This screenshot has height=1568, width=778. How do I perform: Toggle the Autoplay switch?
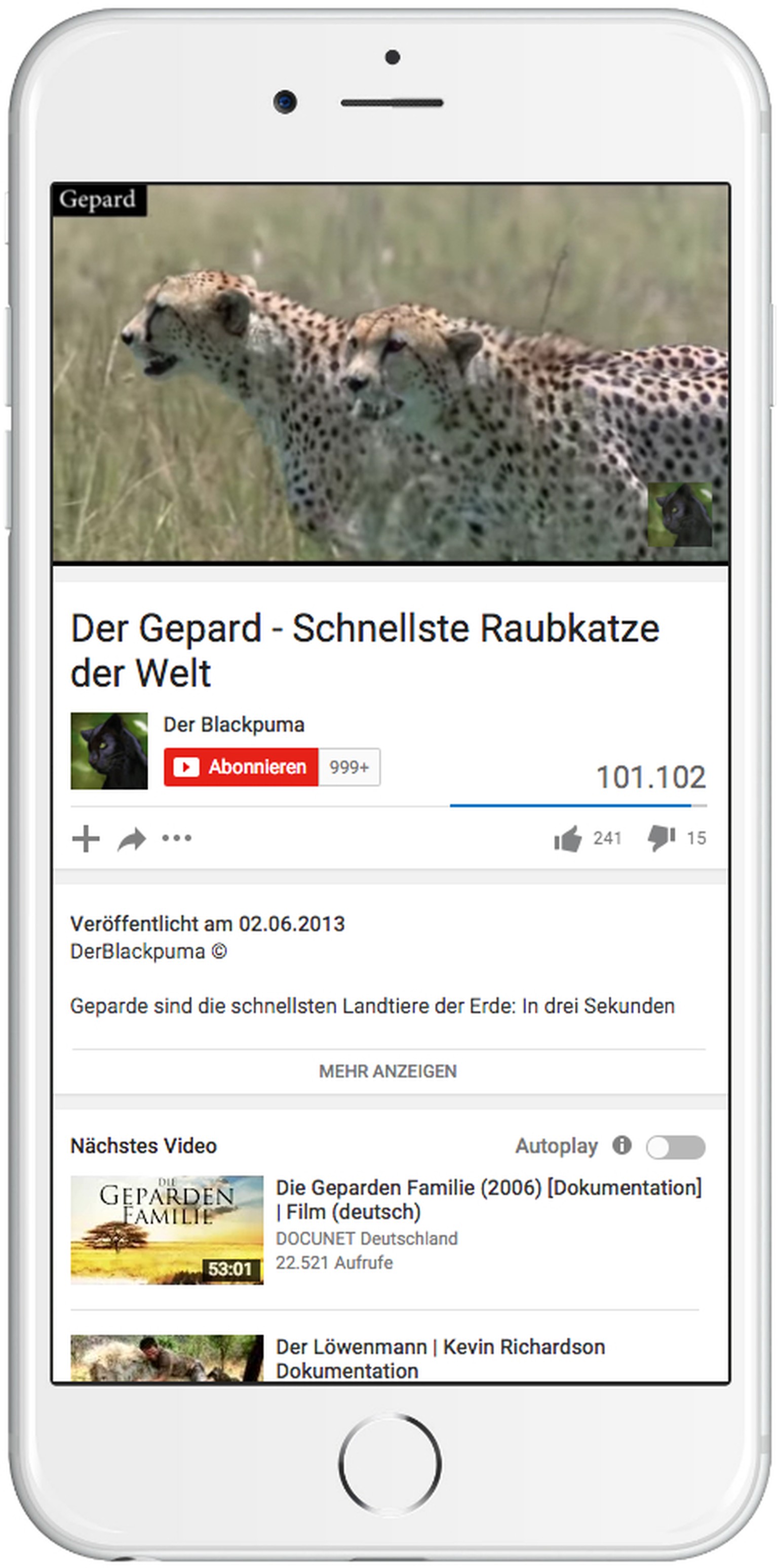pos(676,1147)
